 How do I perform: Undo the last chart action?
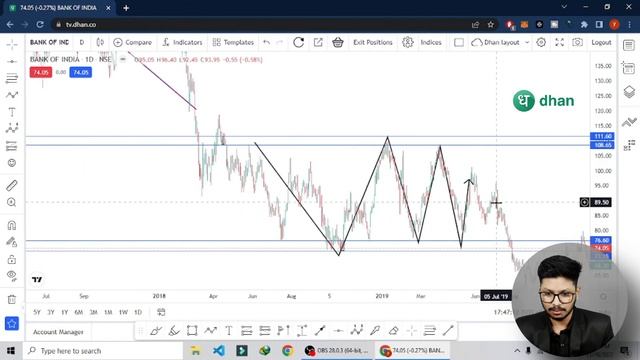pyautogui.click(x=267, y=42)
